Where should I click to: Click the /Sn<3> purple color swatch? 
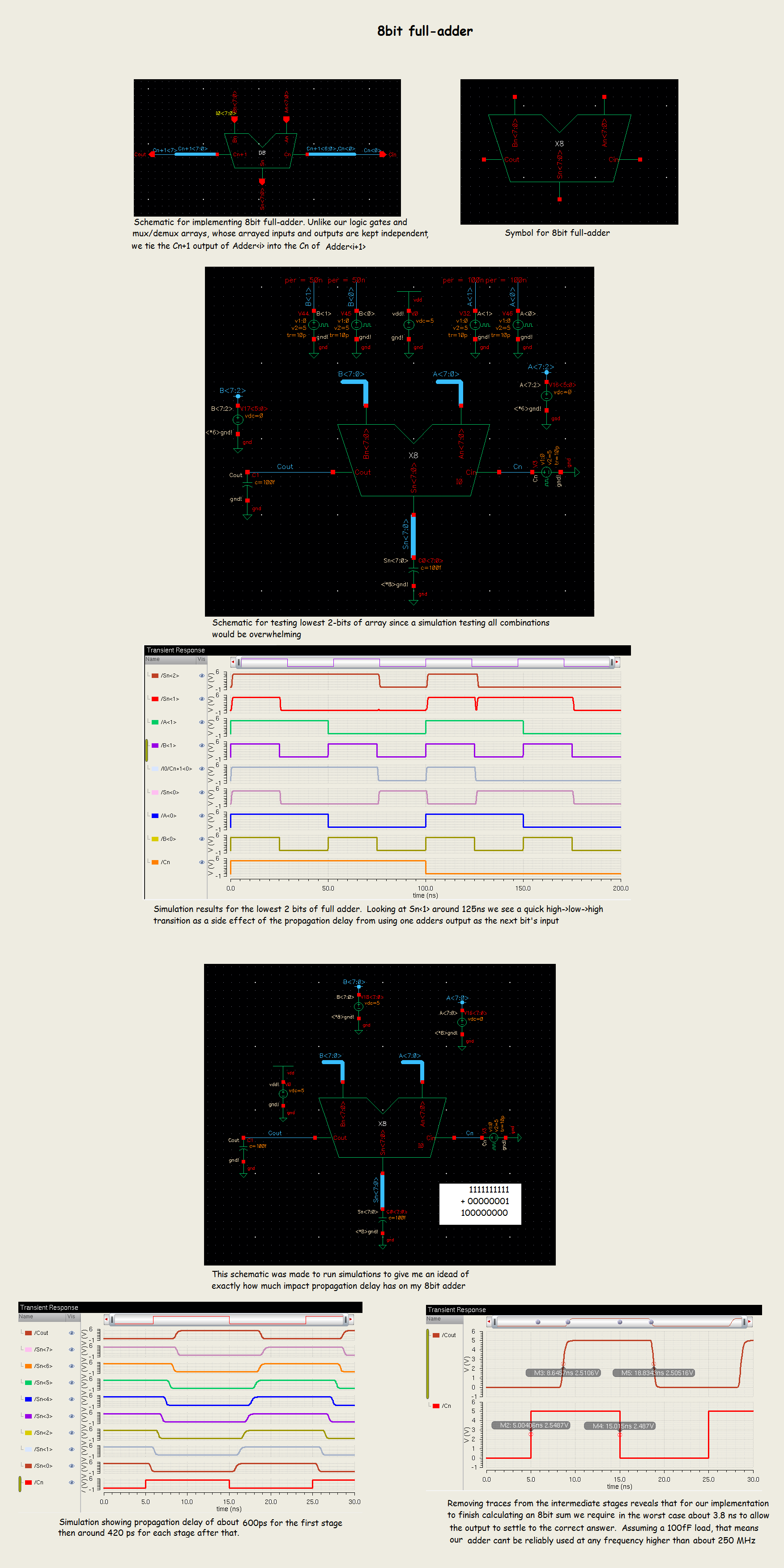(28, 1416)
